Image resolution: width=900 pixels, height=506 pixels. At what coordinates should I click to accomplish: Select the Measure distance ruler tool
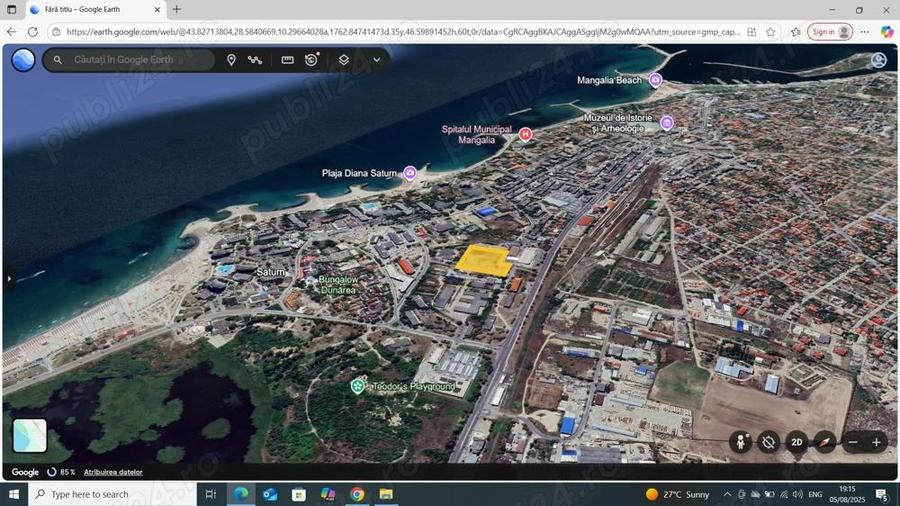click(x=288, y=60)
